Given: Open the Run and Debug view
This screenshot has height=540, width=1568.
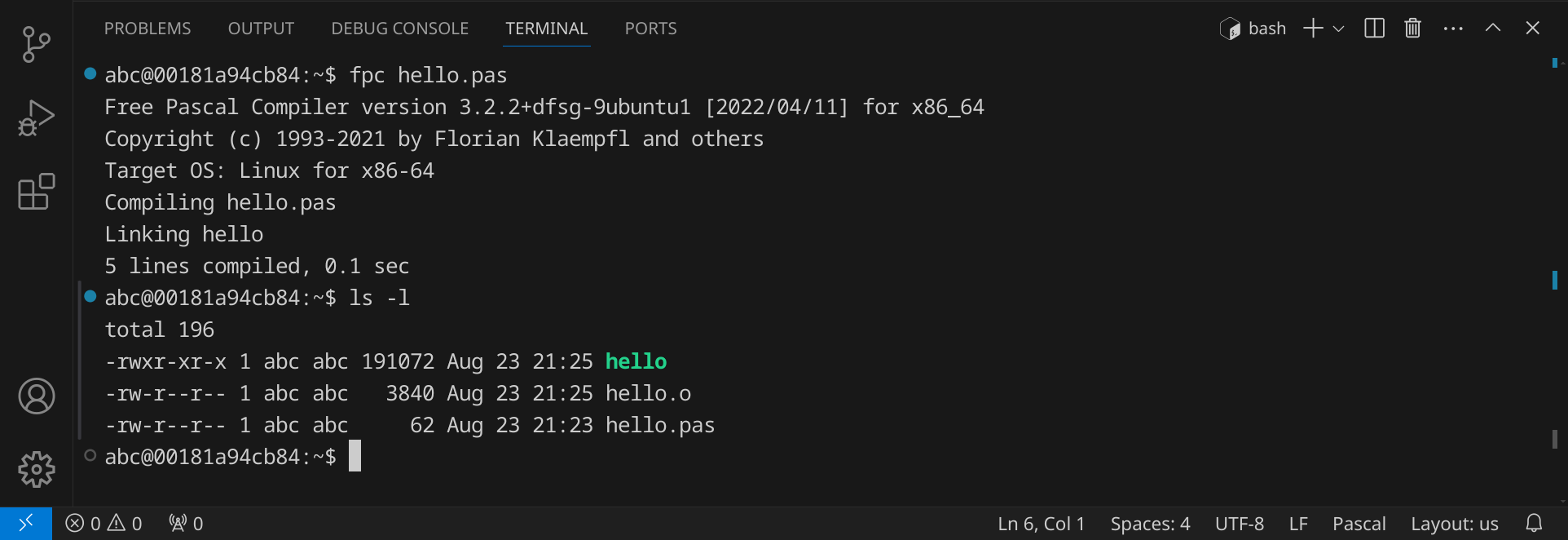Looking at the screenshot, I should [x=36, y=118].
